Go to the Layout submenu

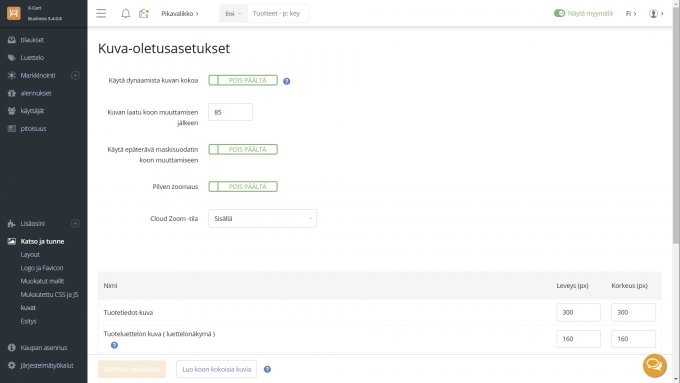pyautogui.click(x=30, y=255)
